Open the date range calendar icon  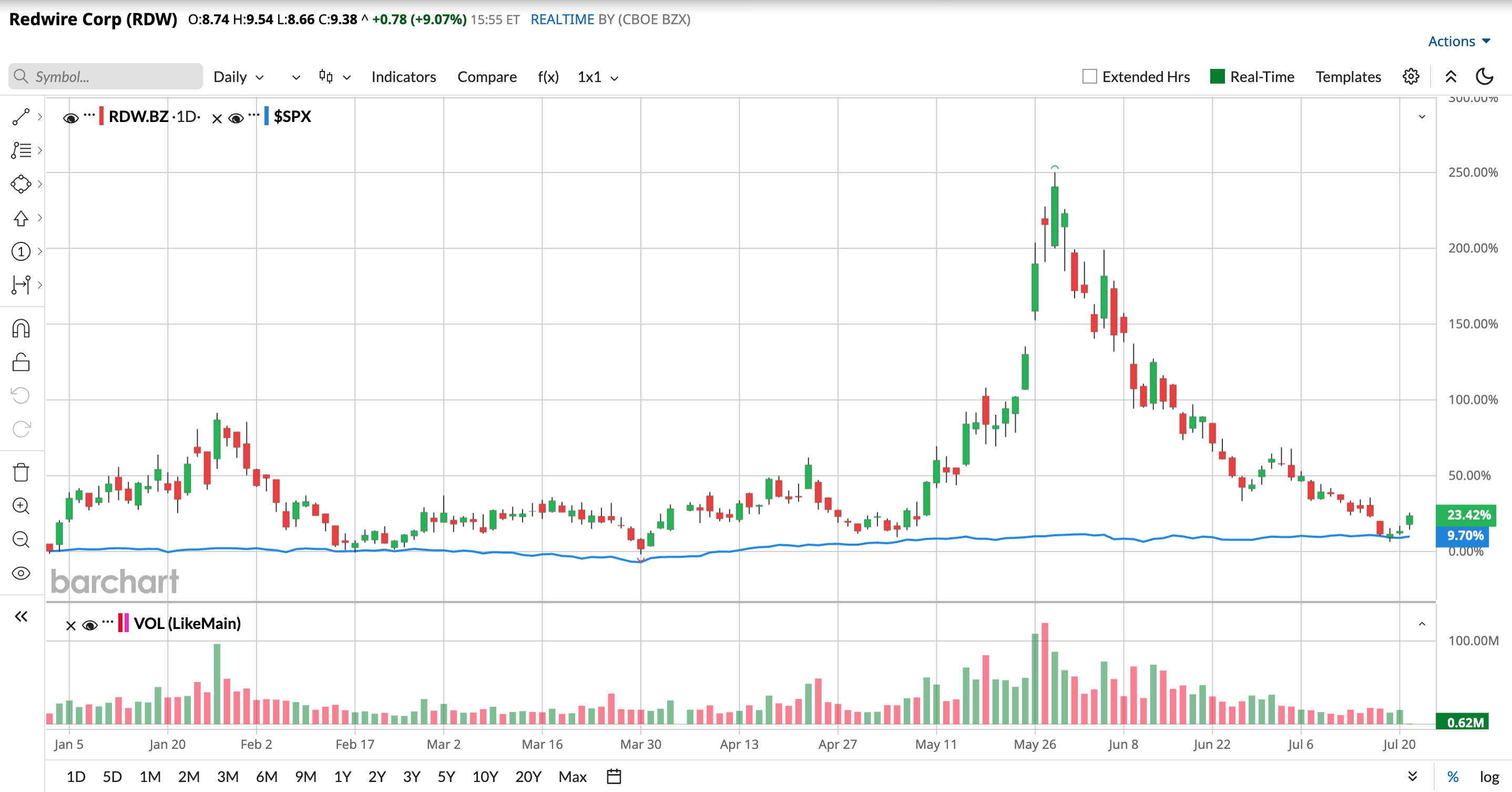click(614, 776)
